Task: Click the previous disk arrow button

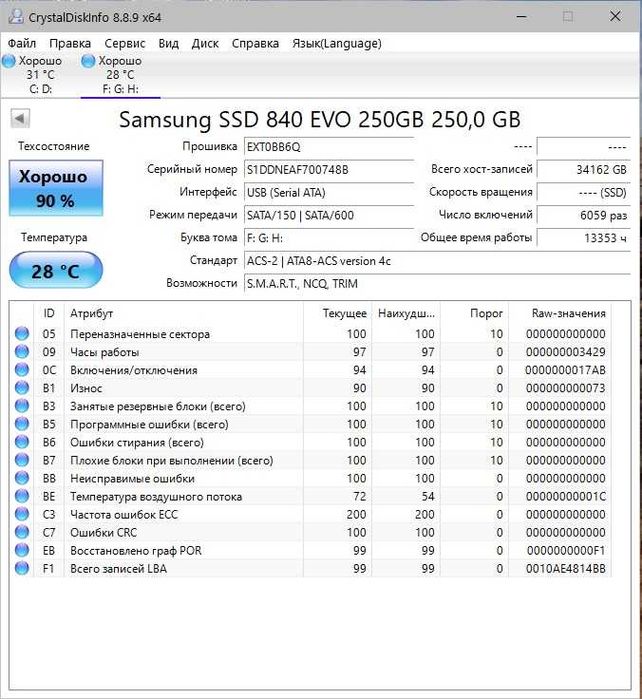Action: (x=20, y=119)
